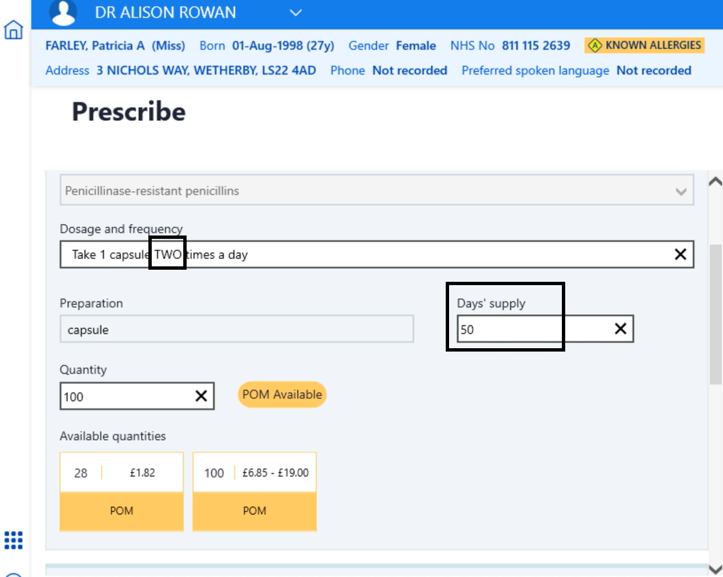723x577 pixels.
Task: View the Known Allergies warning badge
Action: [645, 45]
